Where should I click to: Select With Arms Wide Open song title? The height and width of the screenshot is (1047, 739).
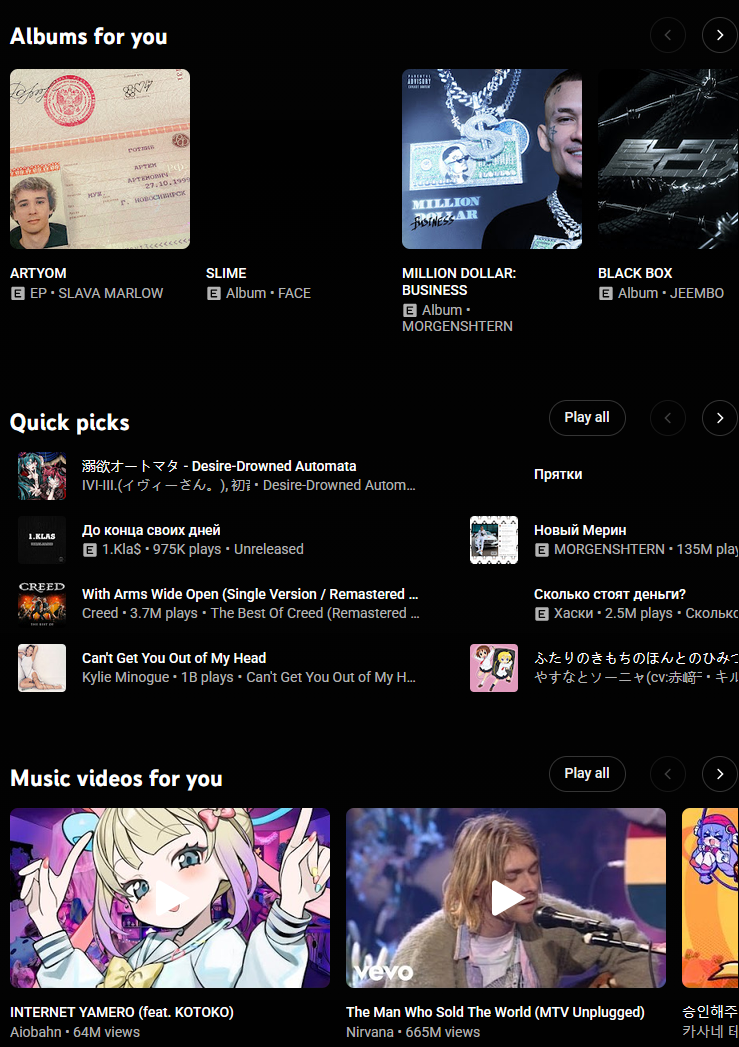(250, 594)
